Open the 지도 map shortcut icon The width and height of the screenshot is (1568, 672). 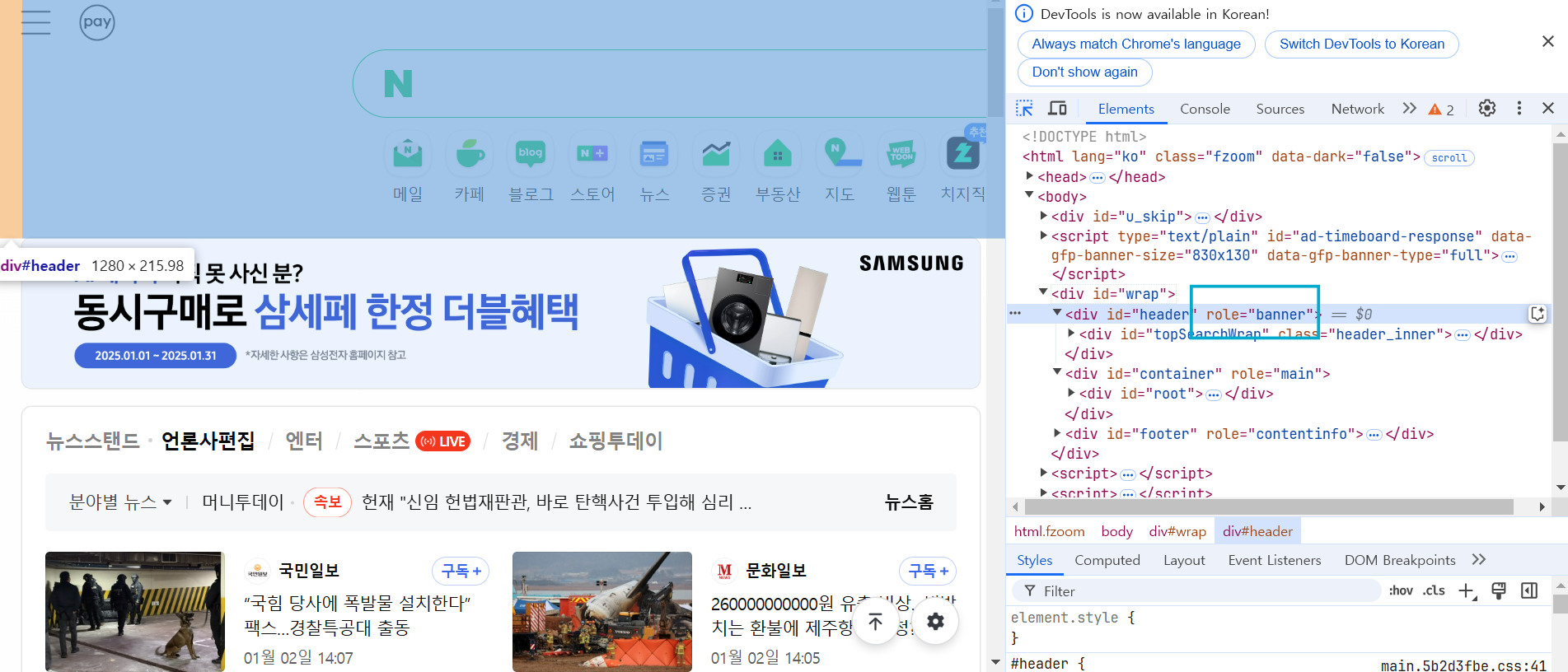pyautogui.click(x=840, y=153)
